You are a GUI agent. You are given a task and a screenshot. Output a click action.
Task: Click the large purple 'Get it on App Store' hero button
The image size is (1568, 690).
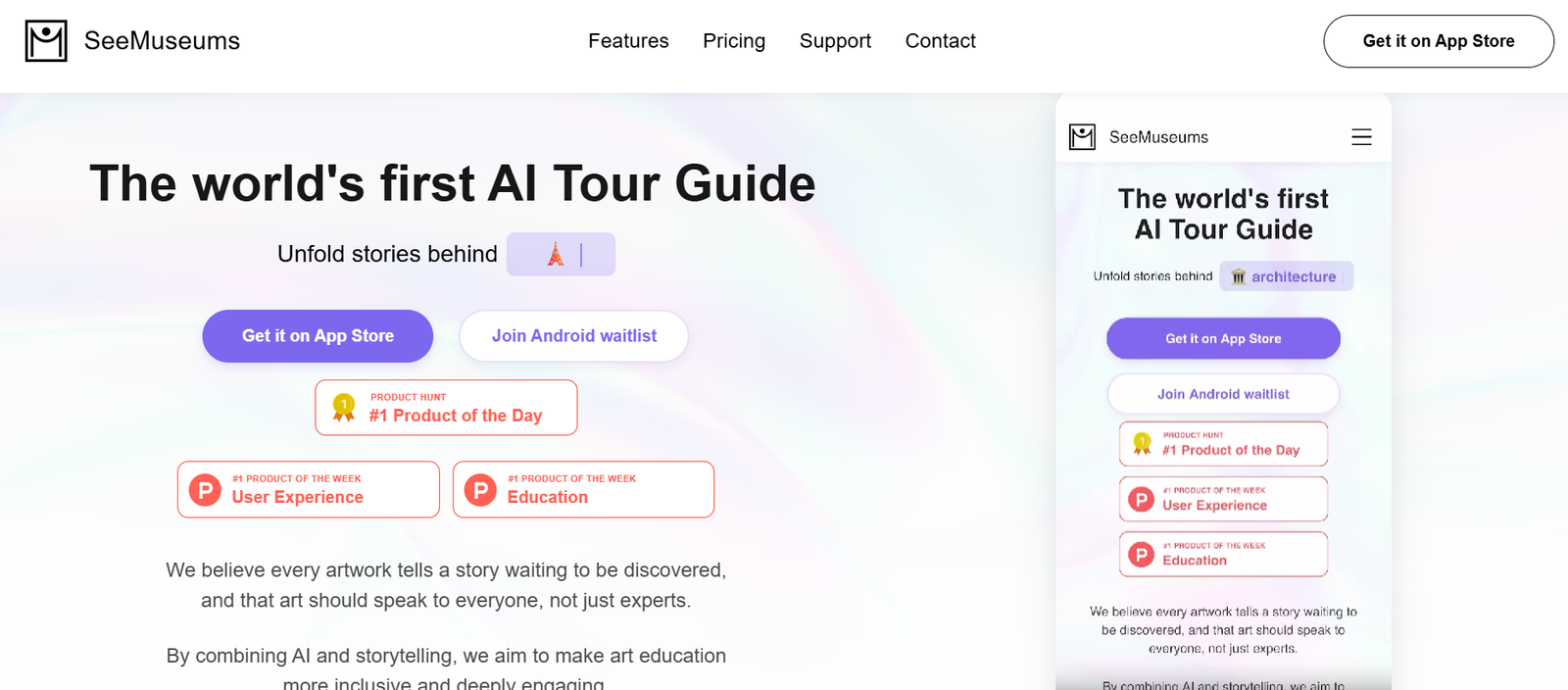click(x=318, y=336)
